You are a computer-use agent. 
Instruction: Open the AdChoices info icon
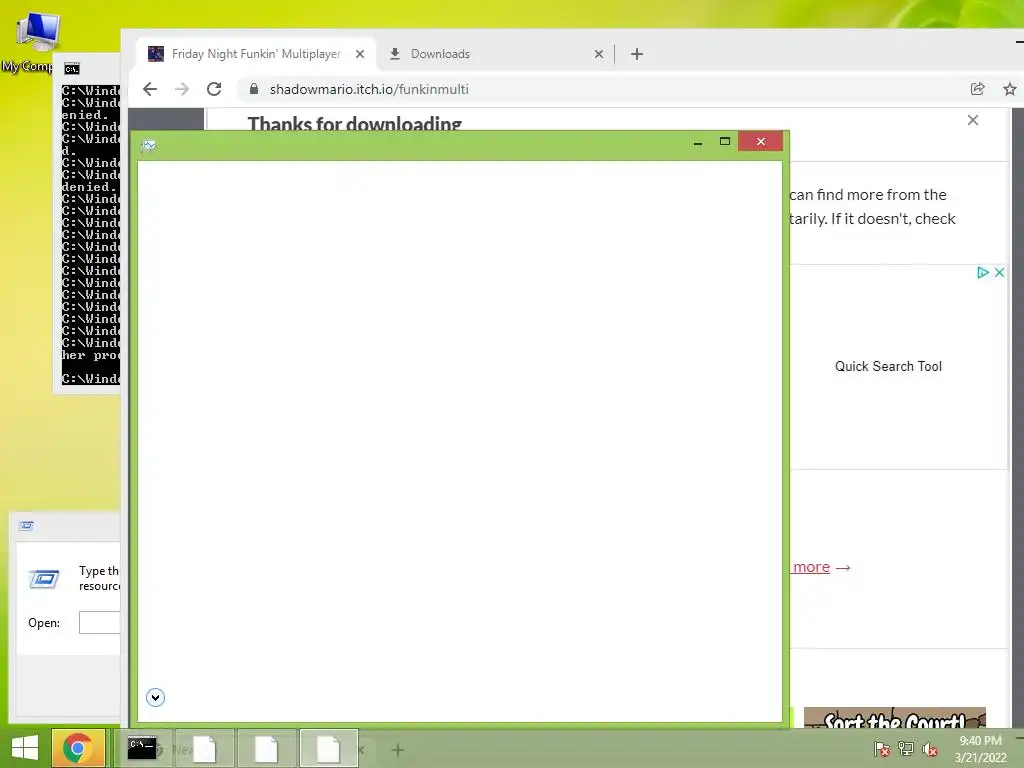pos(983,272)
